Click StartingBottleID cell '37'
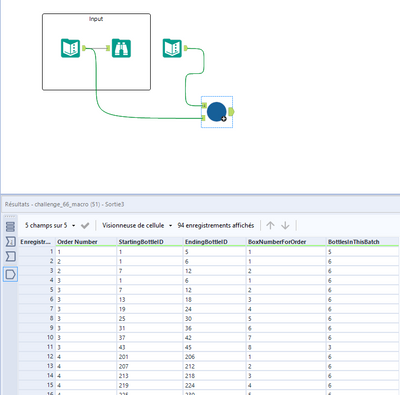 [x=150, y=338]
